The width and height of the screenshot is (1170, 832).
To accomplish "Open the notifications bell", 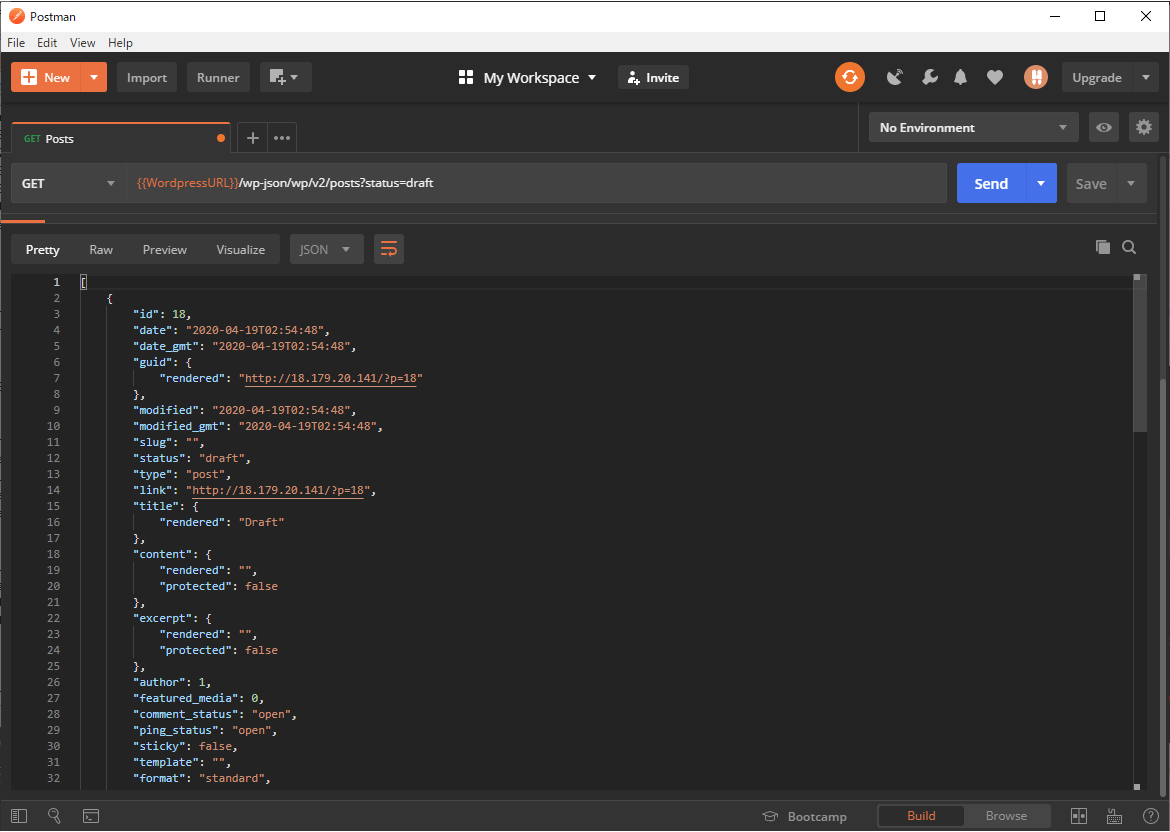I will click(961, 77).
